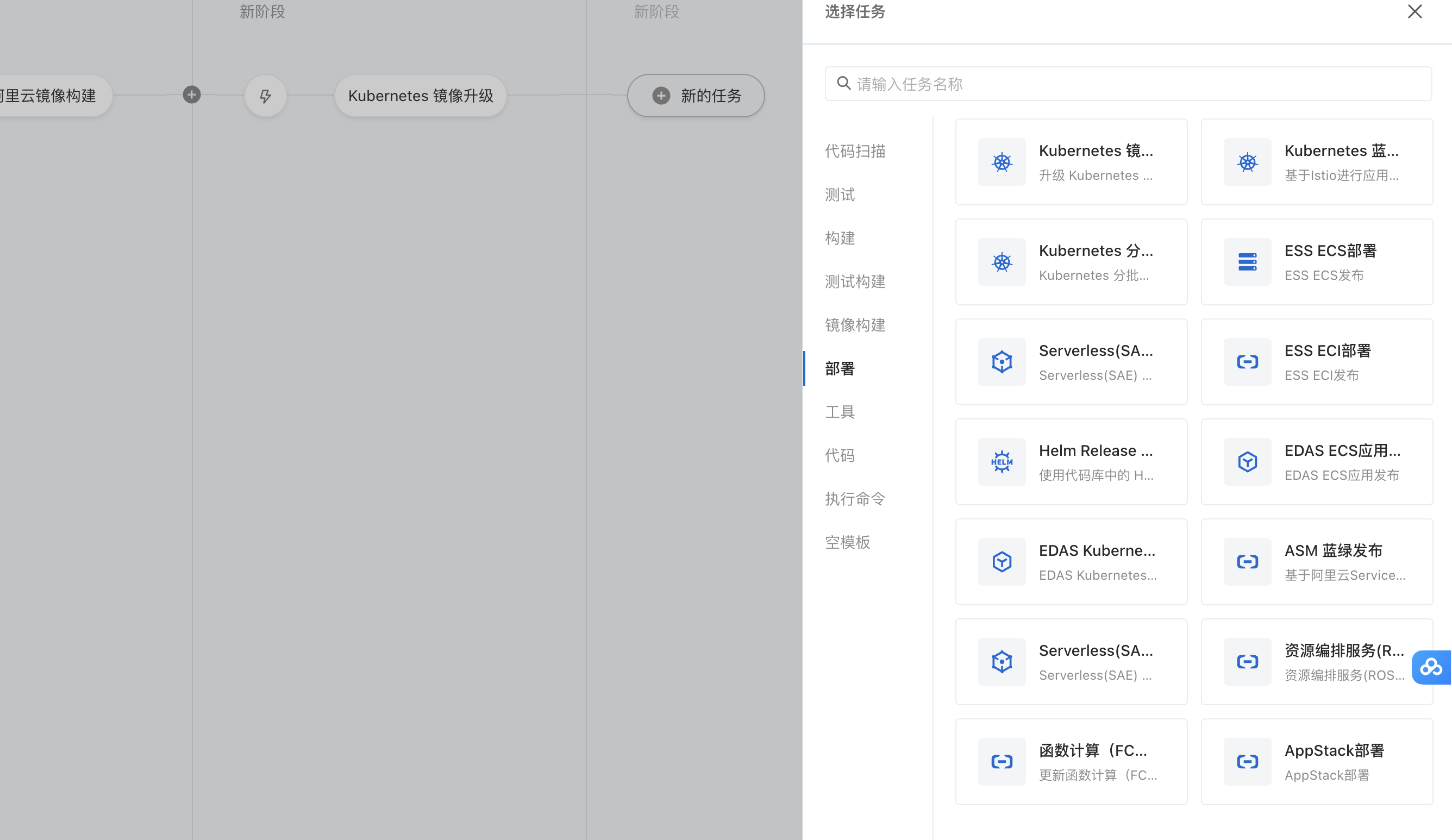Image resolution: width=1452 pixels, height=840 pixels.
Task: Click the AppStack部署 bracket icon
Action: [1247, 762]
